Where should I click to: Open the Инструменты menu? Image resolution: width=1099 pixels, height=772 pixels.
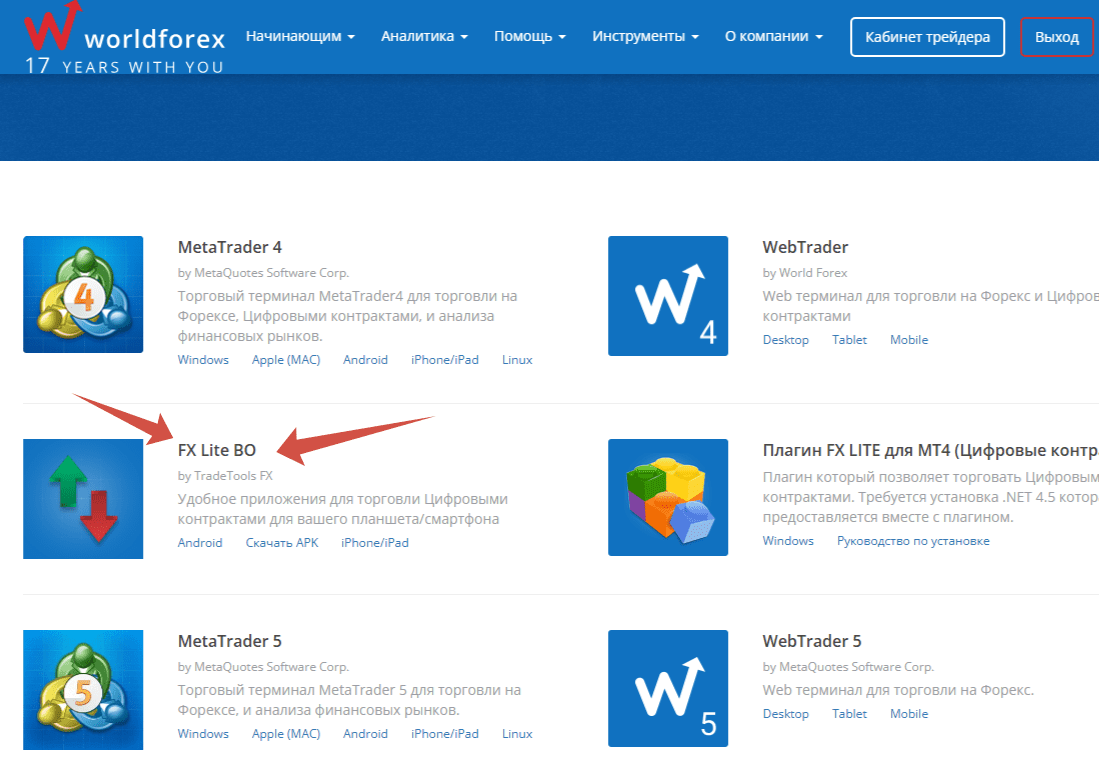pos(645,37)
